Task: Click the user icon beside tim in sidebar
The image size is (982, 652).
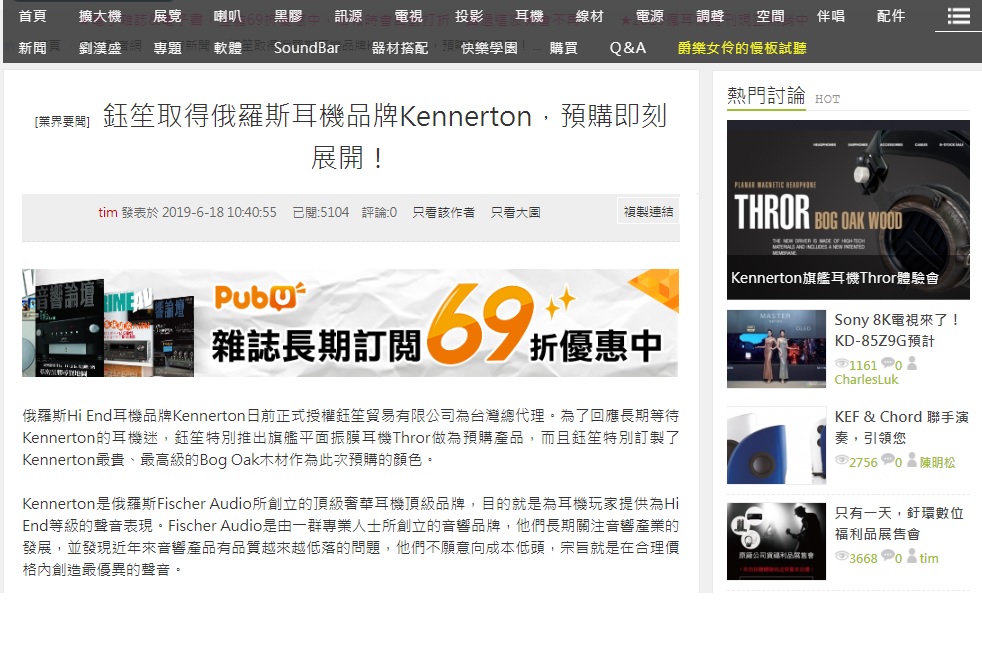Action: tap(912, 556)
